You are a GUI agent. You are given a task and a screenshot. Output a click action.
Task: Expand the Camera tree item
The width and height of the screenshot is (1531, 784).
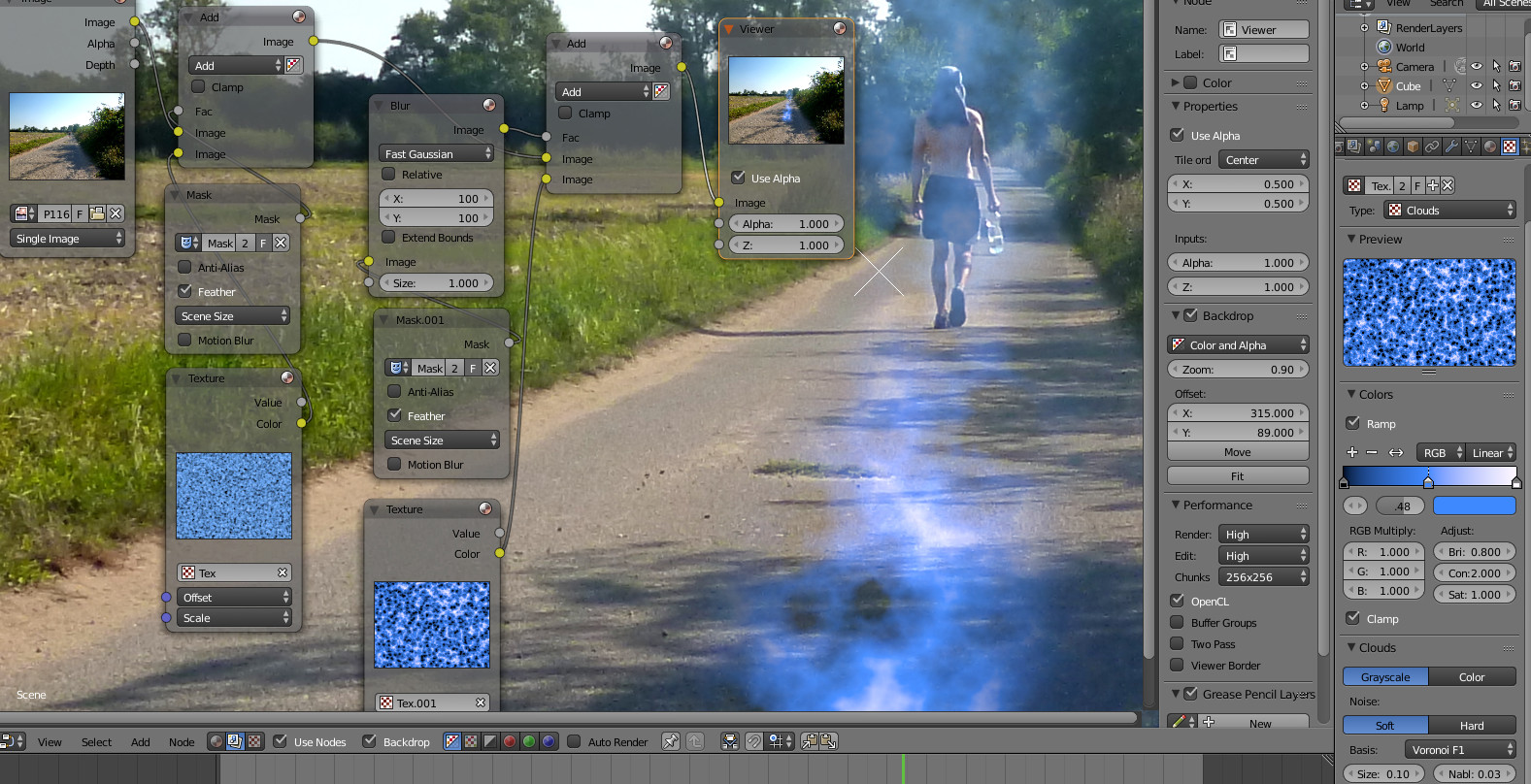click(x=1364, y=66)
